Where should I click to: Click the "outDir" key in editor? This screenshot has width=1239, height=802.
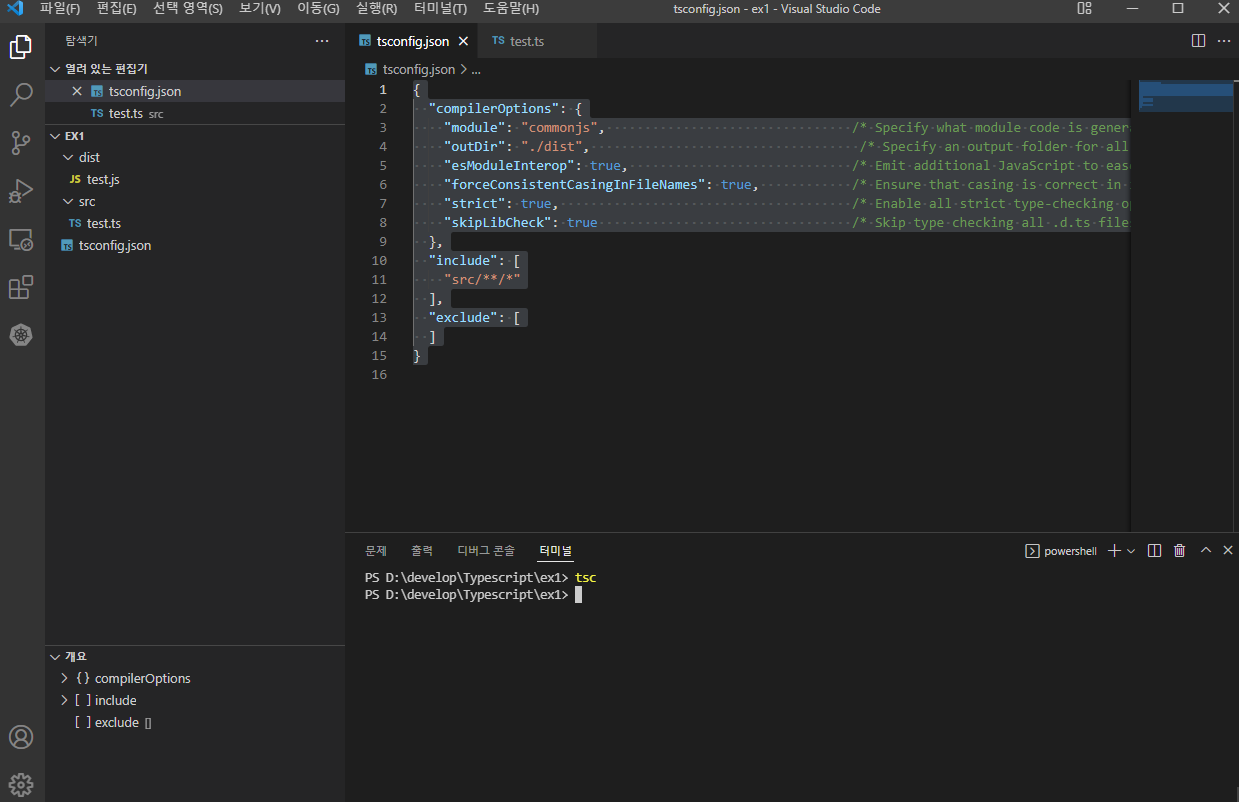point(475,146)
